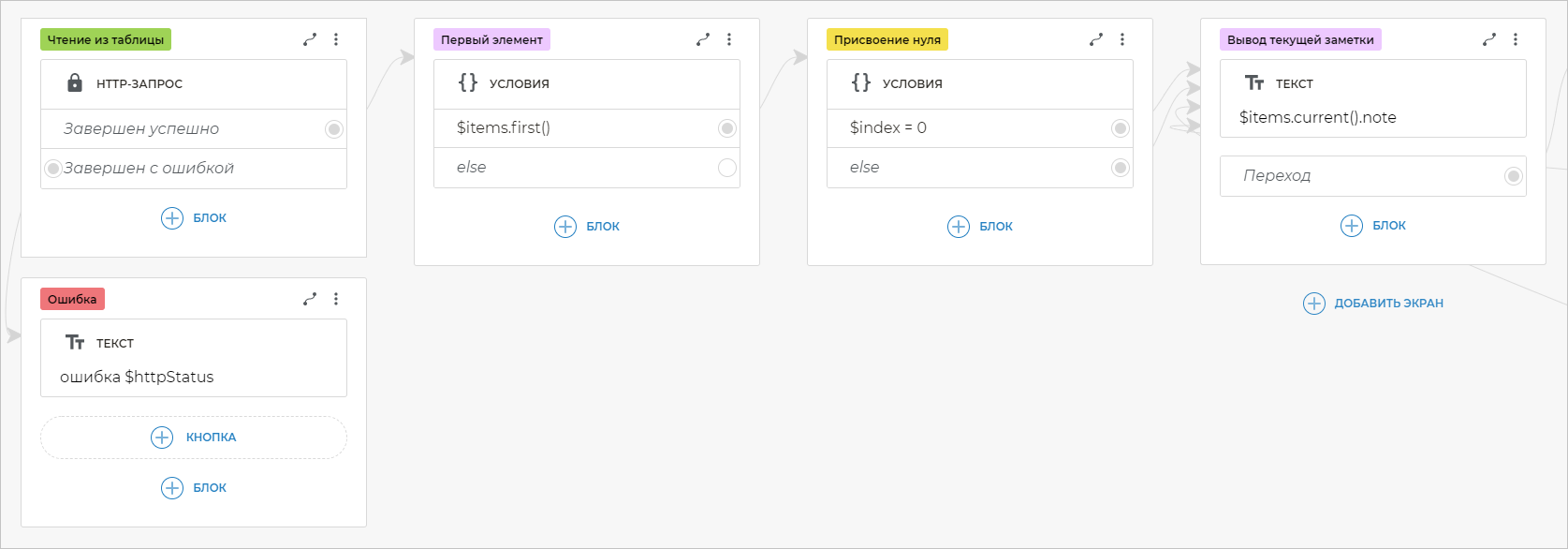Select the else connector in 'Первый элемент'
This screenshot has height=549, width=1568.
click(x=726, y=168)
